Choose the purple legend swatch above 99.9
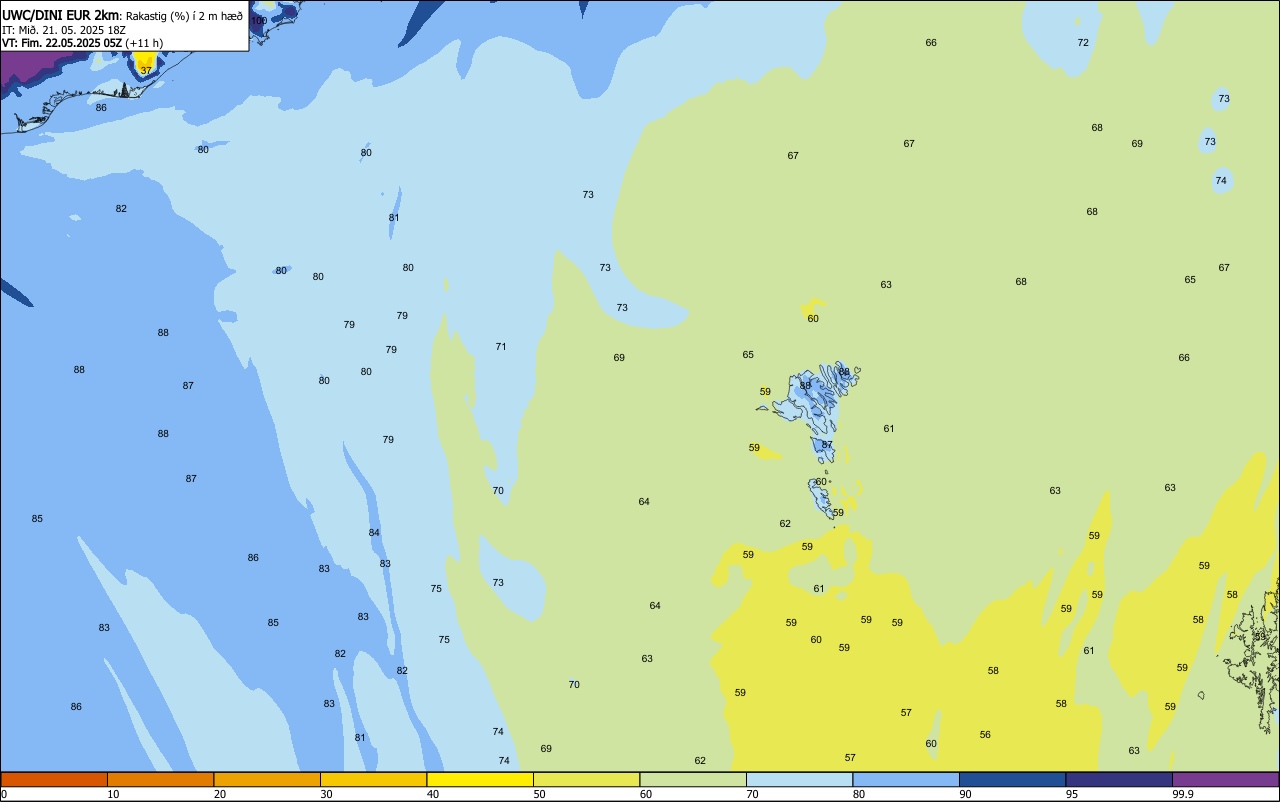Viewport: 1280px width, 802px height. [x=1225, y=779]
